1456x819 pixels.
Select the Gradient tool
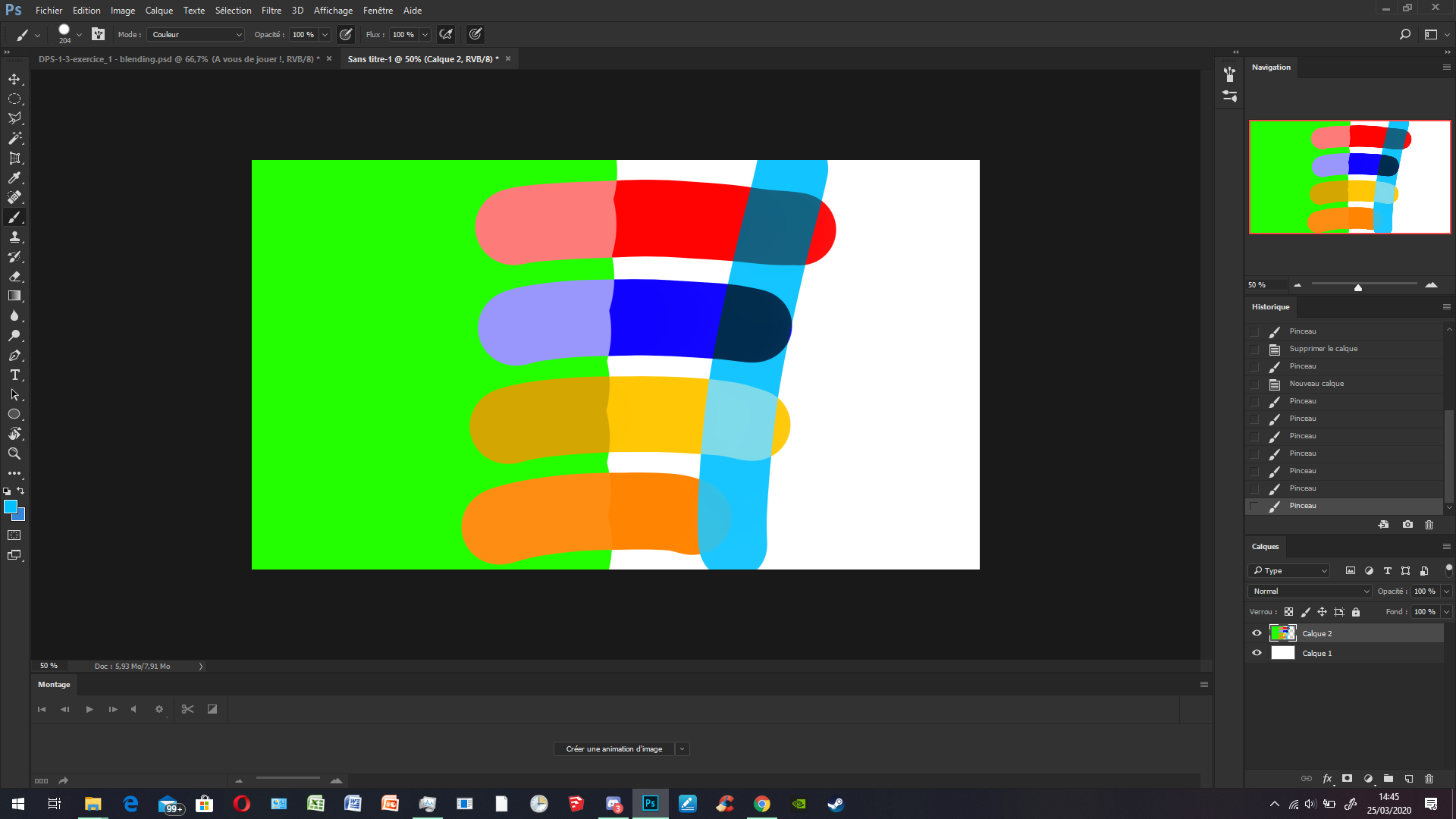click(x=14, y=296)
